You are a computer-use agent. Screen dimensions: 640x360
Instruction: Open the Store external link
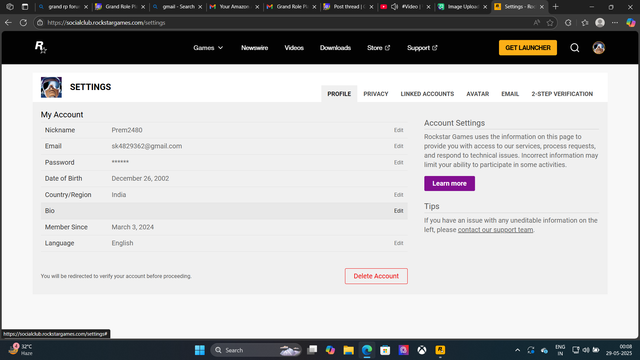(378, 48)
